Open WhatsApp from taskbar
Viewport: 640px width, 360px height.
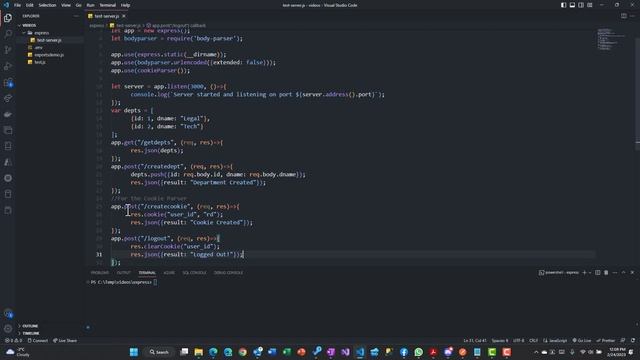click(418, 352)
